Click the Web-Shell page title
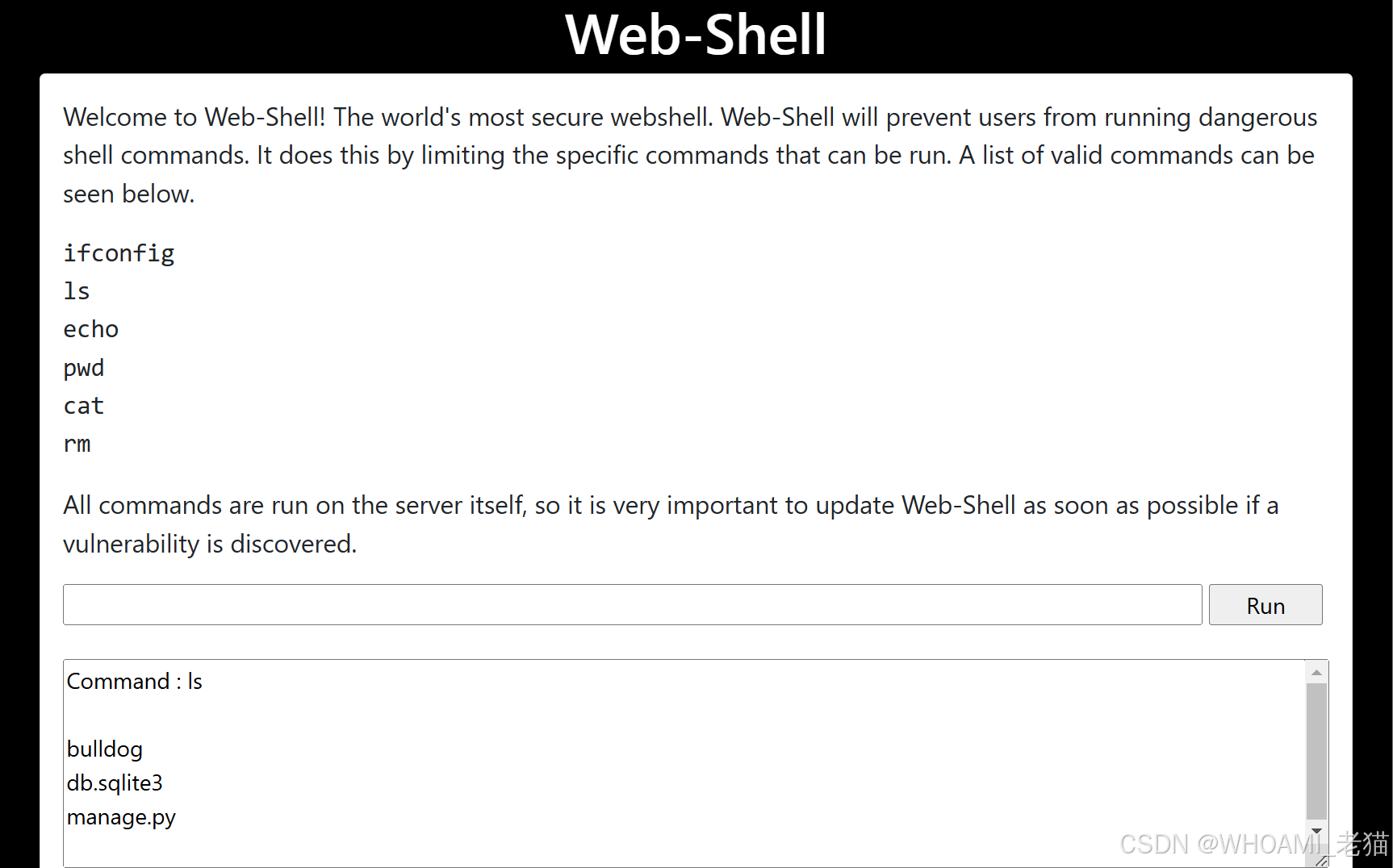1393x868 pixels. [x=696, y=35]
